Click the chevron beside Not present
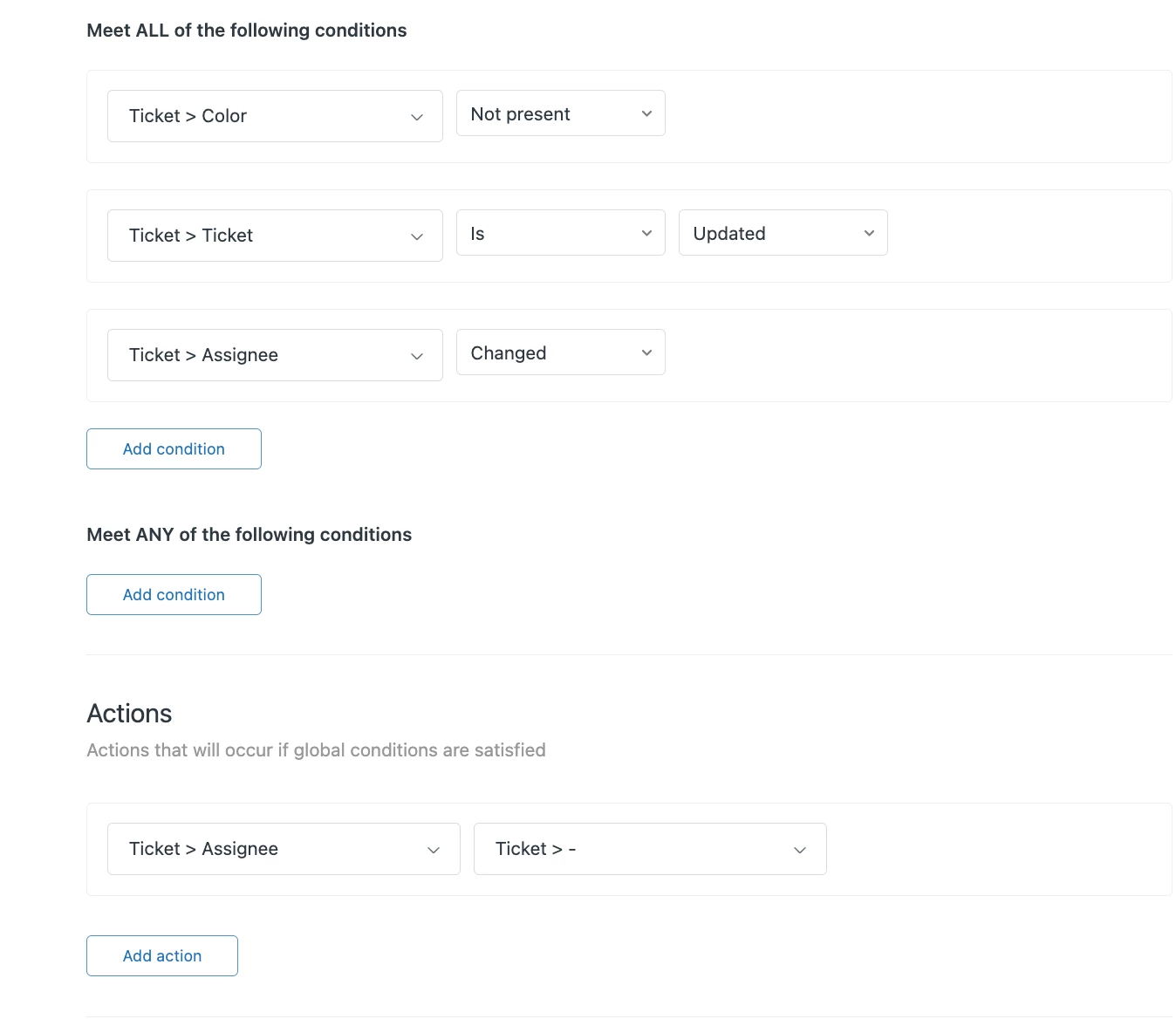The width and height of the screenshot is (1176, 1026). pyautogui.click(x=646, y=114)
